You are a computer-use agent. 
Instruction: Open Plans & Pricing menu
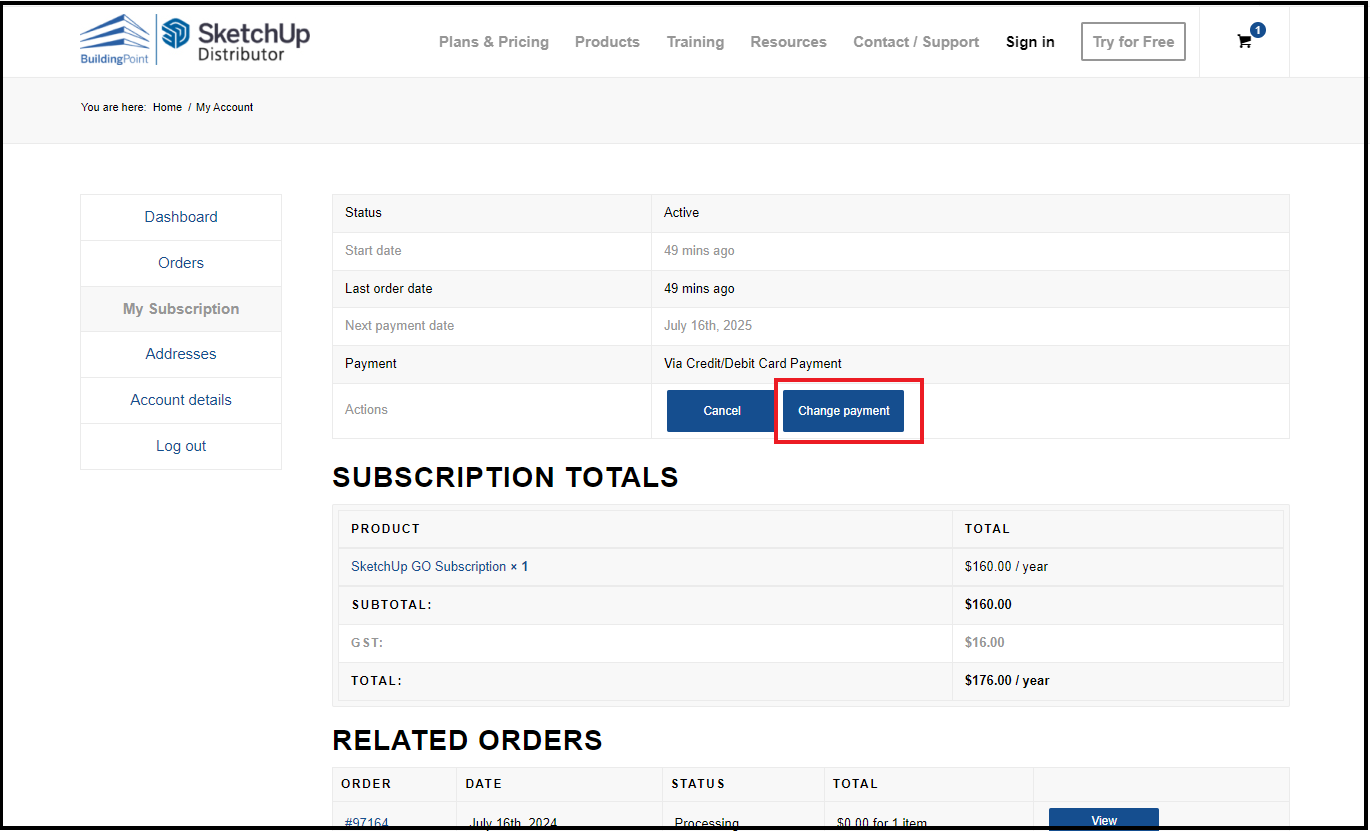tap(494, 42)
